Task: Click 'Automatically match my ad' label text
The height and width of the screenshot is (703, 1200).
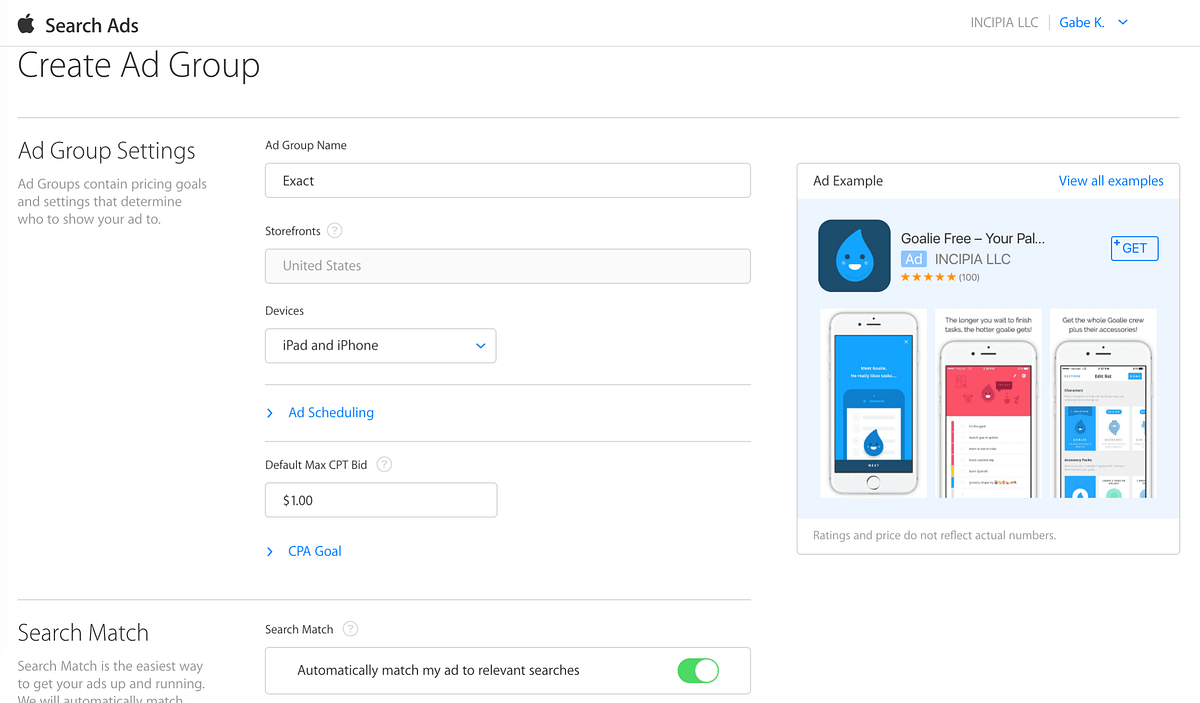Action: tap(438, 670)
